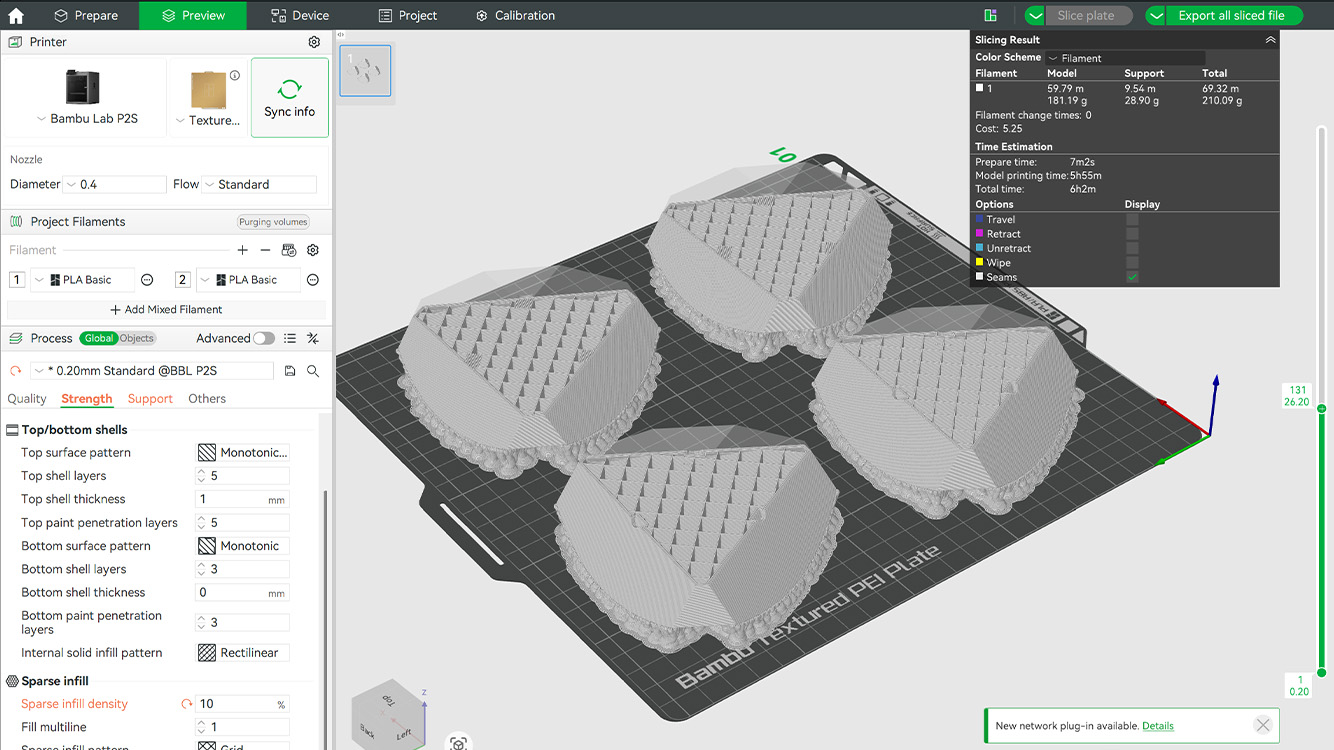
Task: Open Top surface pattern dropdown
Action: 243,453
